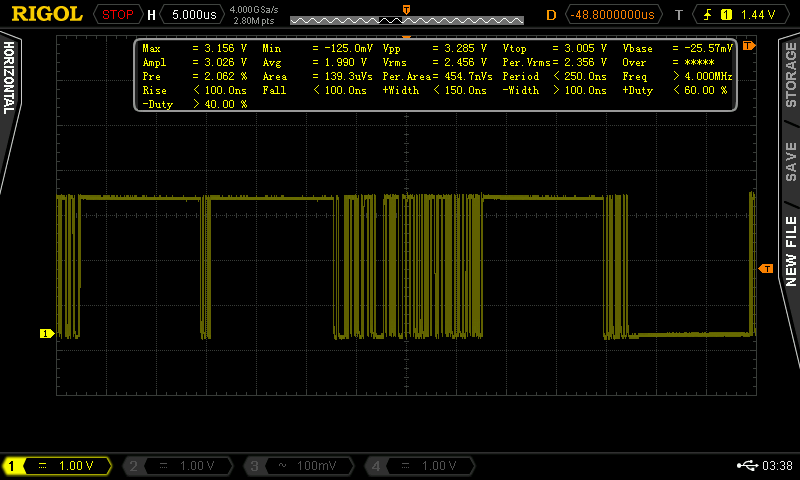
Task: Click the 4.000GSa/s sample rate text
Action: click(x=254, y=9)
